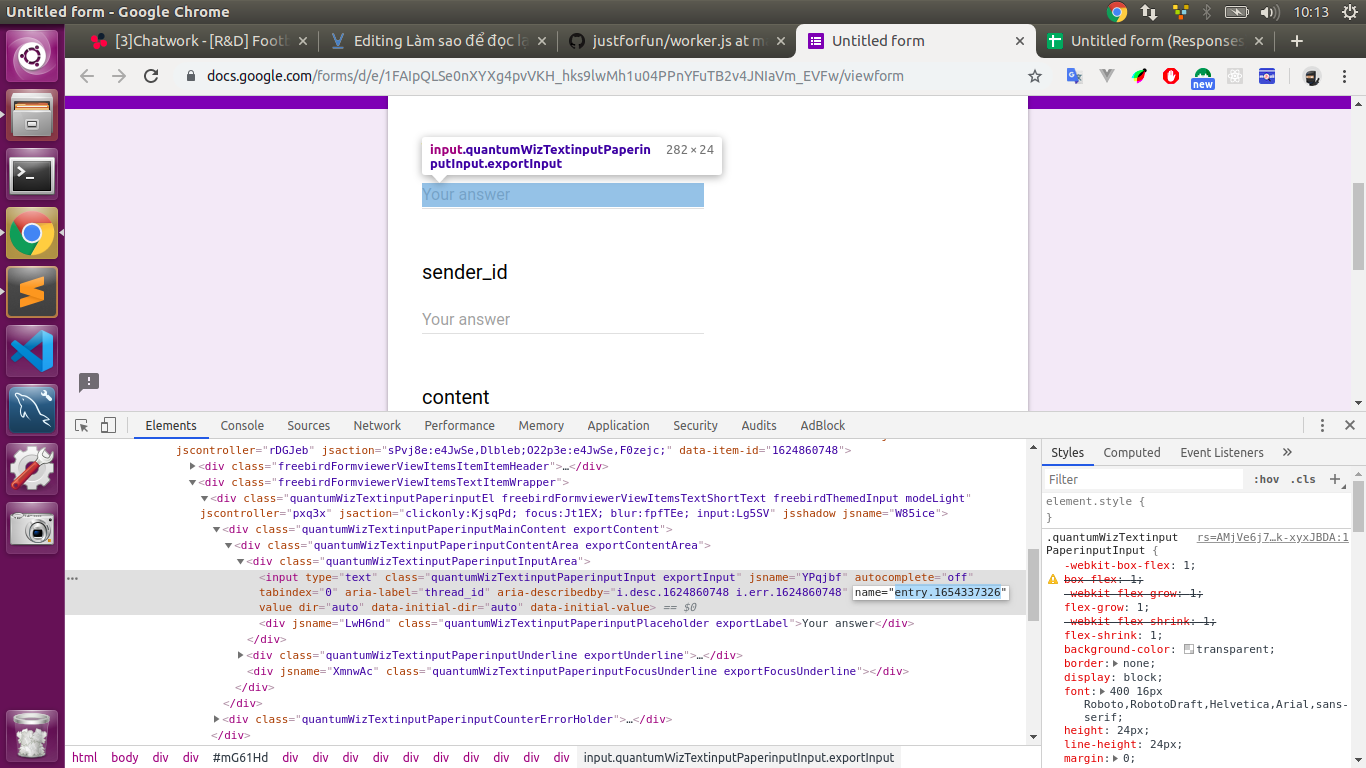Viewport: 1366px width, 768px height.
Task: Open the stylesheet source link rs=AMjVe6j7
Action: (1273, 537)
